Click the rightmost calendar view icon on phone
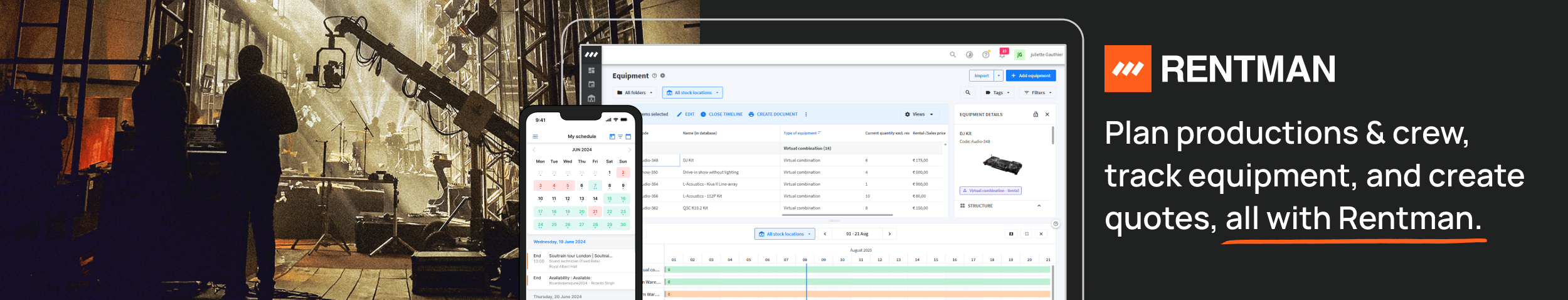 click(628, 136)
